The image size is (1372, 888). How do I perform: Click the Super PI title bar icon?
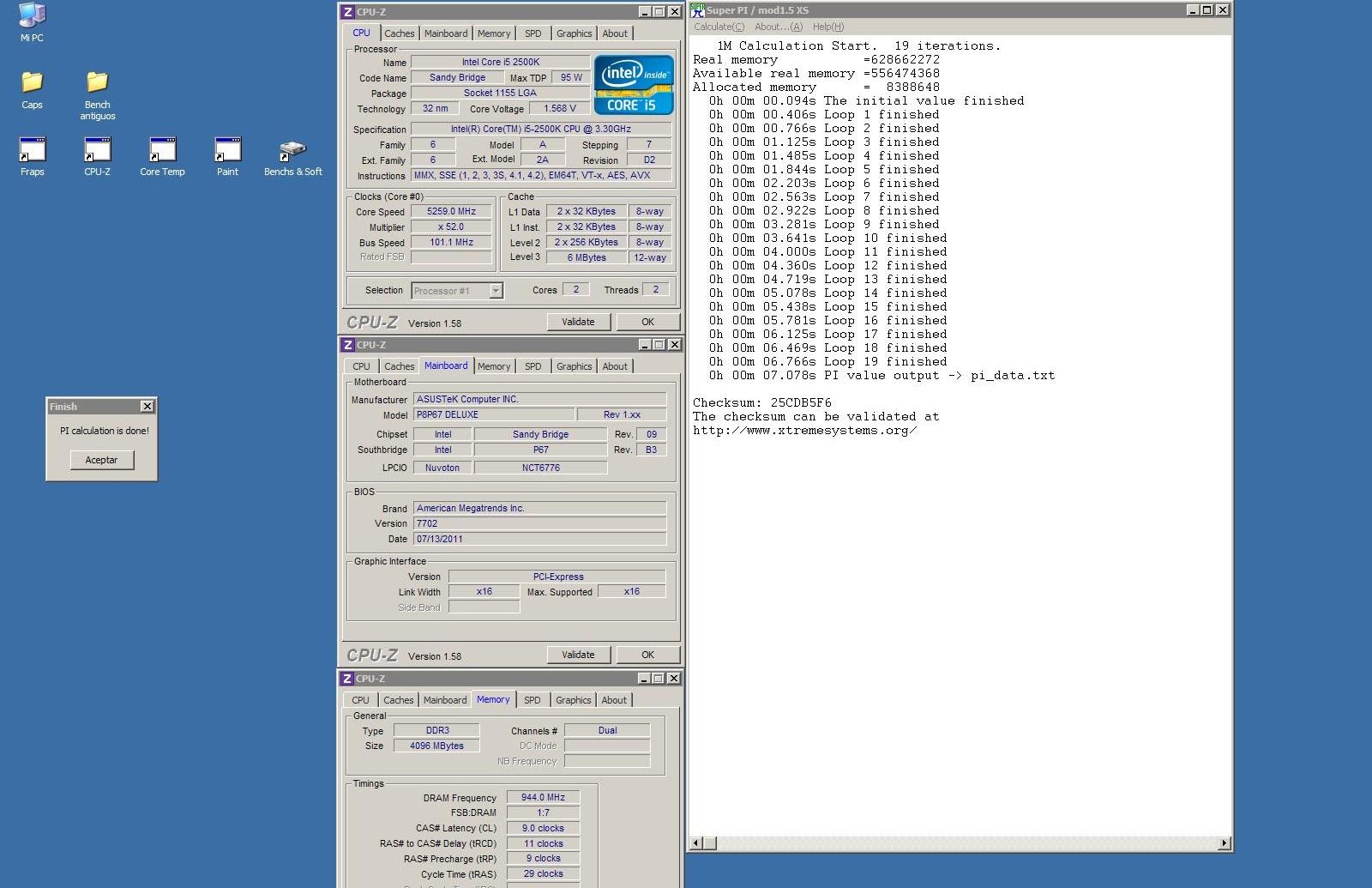[x=697, y=10]
